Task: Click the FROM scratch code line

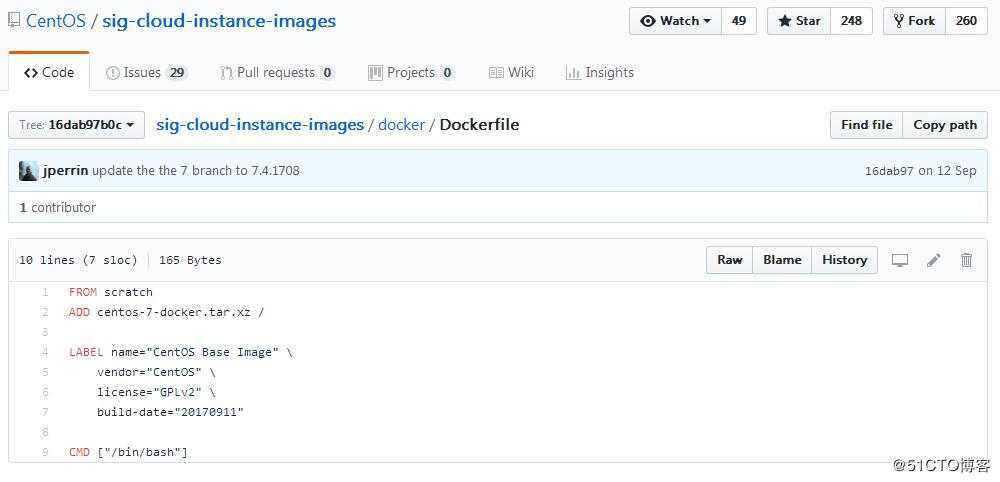Action: coord(111,292)
